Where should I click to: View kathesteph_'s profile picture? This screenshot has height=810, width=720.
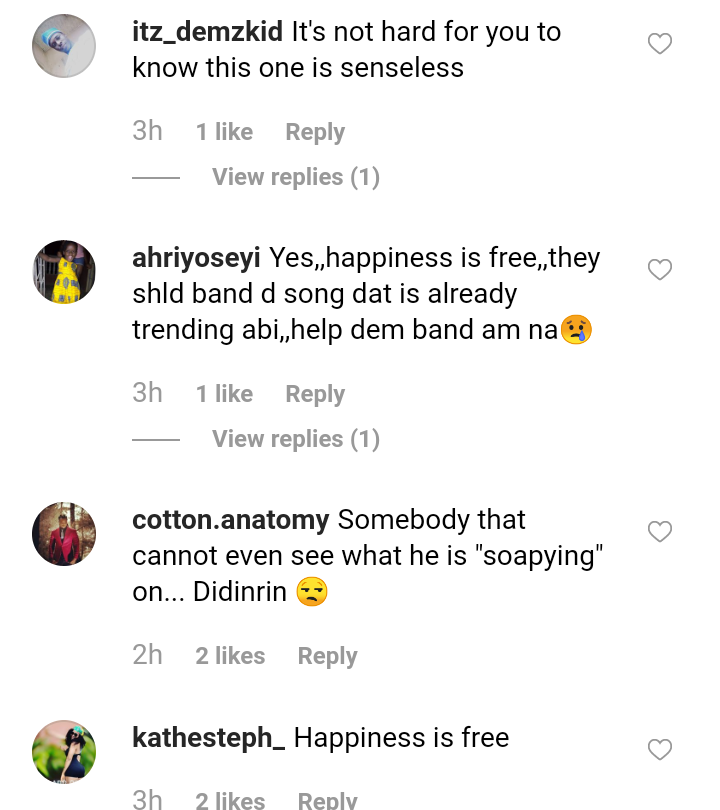tap(64, 751)
